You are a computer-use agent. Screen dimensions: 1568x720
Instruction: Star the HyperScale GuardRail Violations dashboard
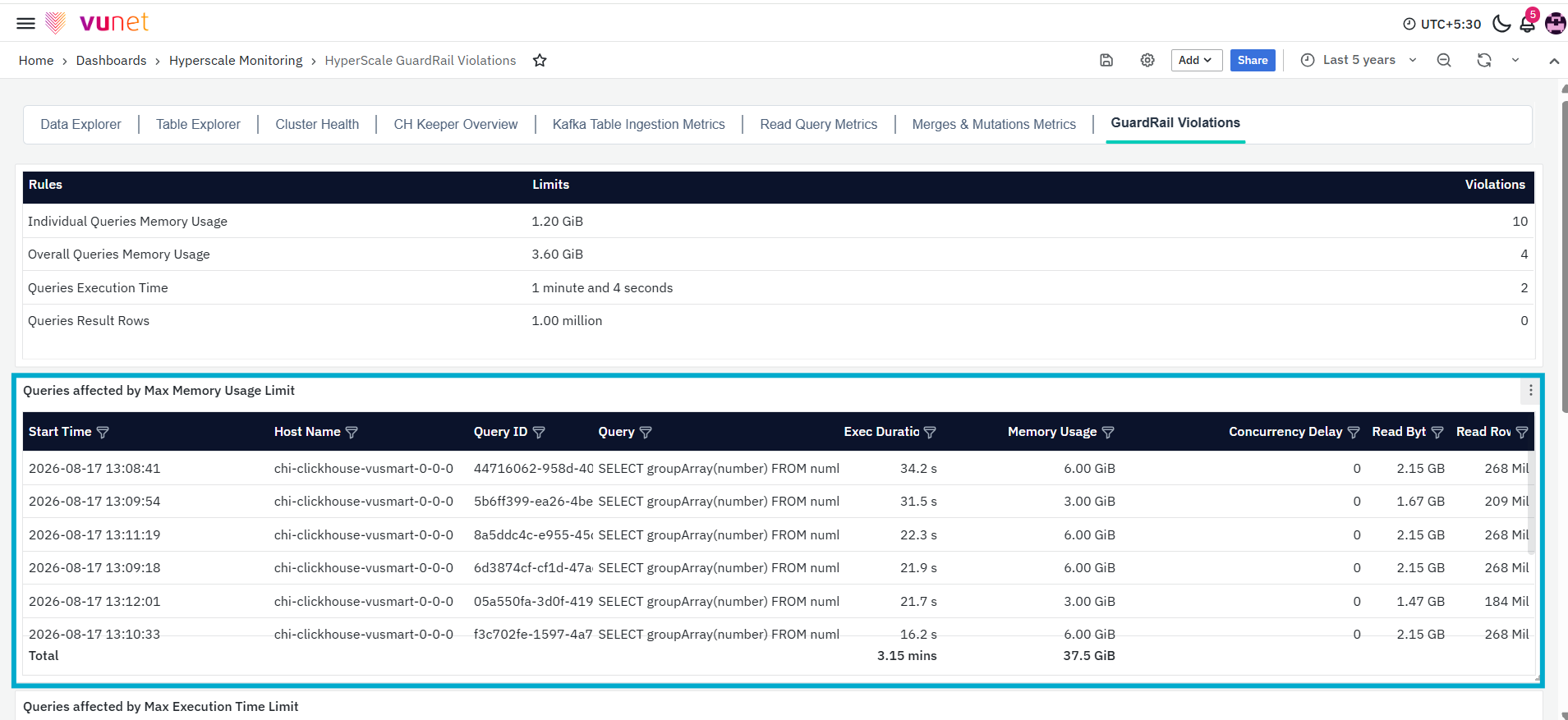[x=540, y=60]
